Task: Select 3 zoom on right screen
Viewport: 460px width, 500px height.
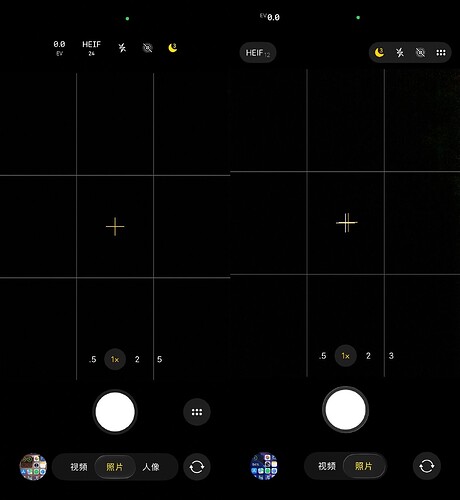Action: (391, 356)
